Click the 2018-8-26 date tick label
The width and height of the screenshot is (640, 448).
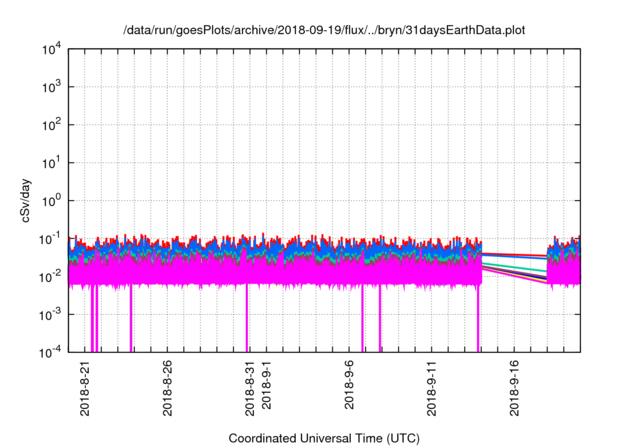tap(168, 388)
